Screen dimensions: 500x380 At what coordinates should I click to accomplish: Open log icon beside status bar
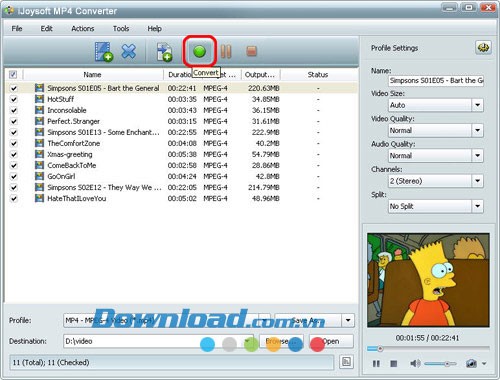(x=346, y=362)
